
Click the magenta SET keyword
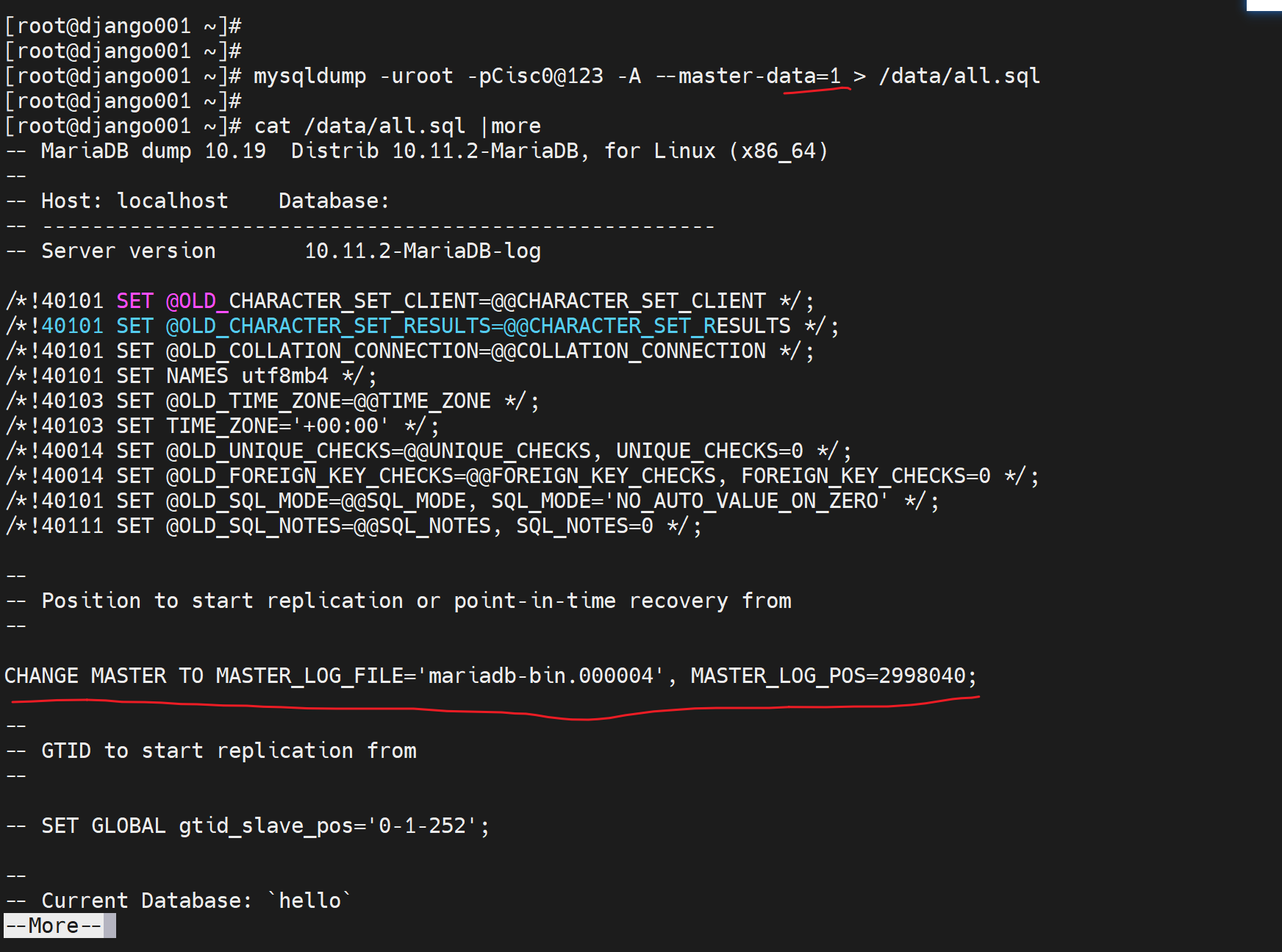pyautogui.click(x=135, y=301)
